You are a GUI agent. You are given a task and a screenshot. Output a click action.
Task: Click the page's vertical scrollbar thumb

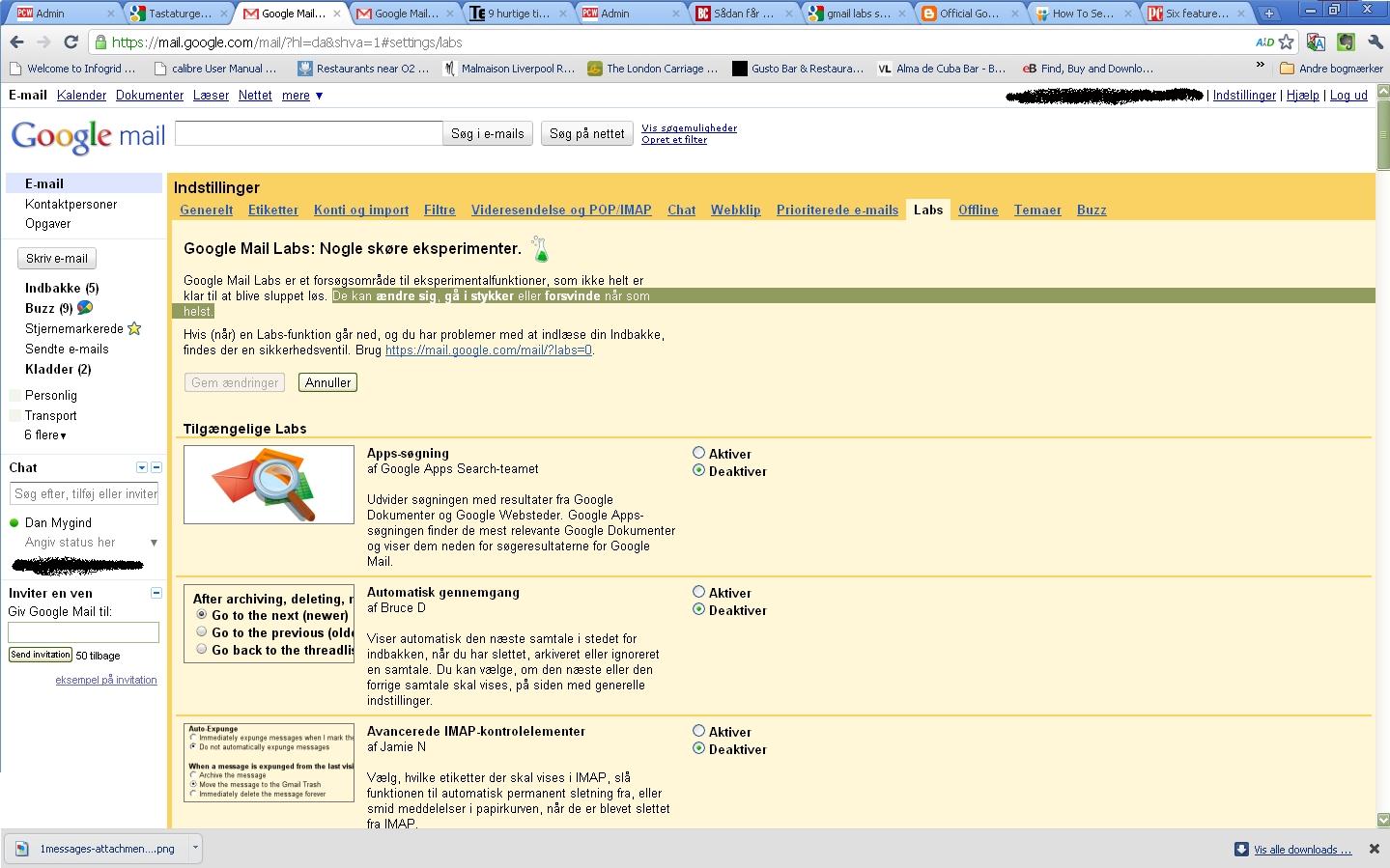pos(1382,137)
